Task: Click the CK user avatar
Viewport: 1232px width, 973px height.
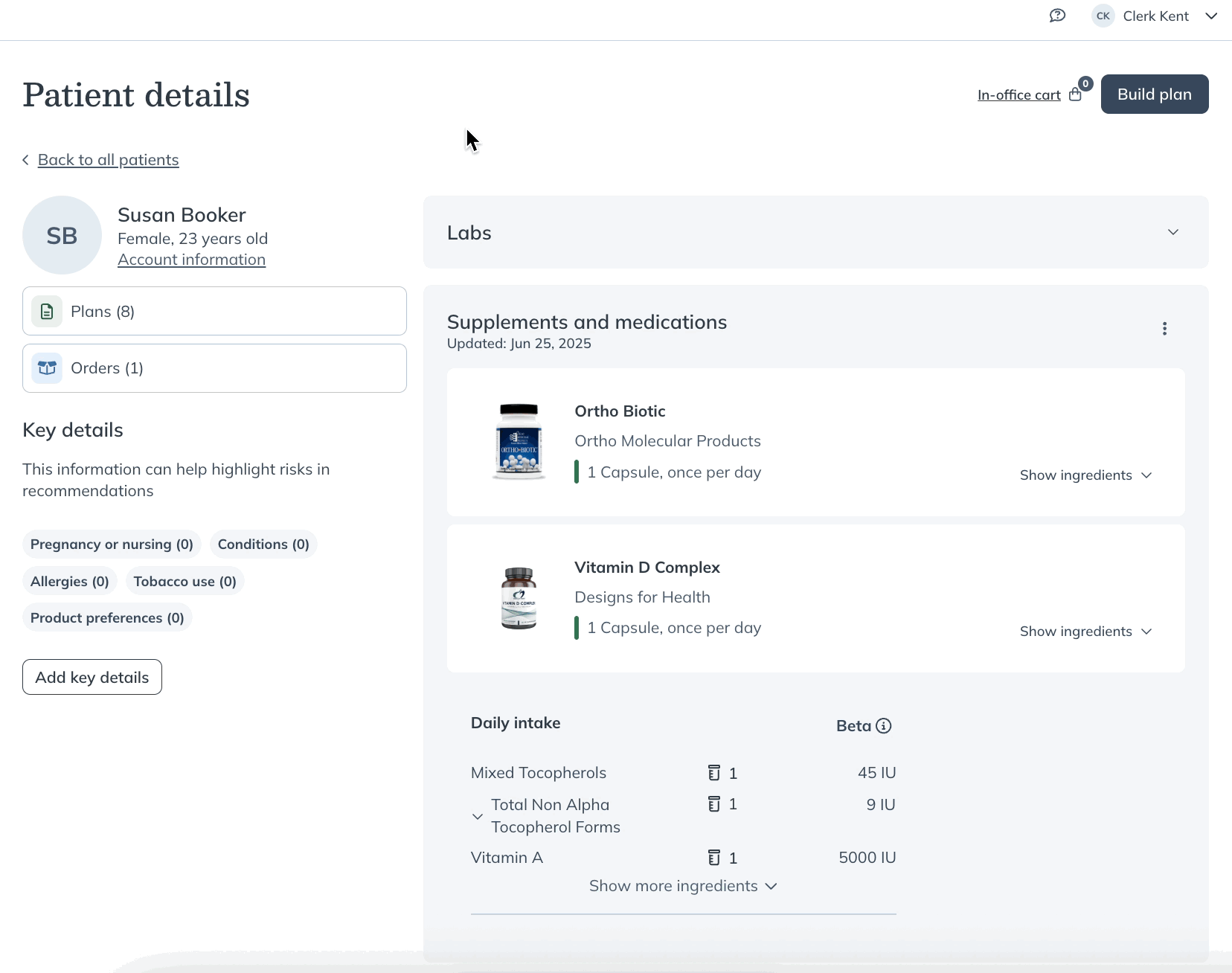Action: click(1103, 16)
